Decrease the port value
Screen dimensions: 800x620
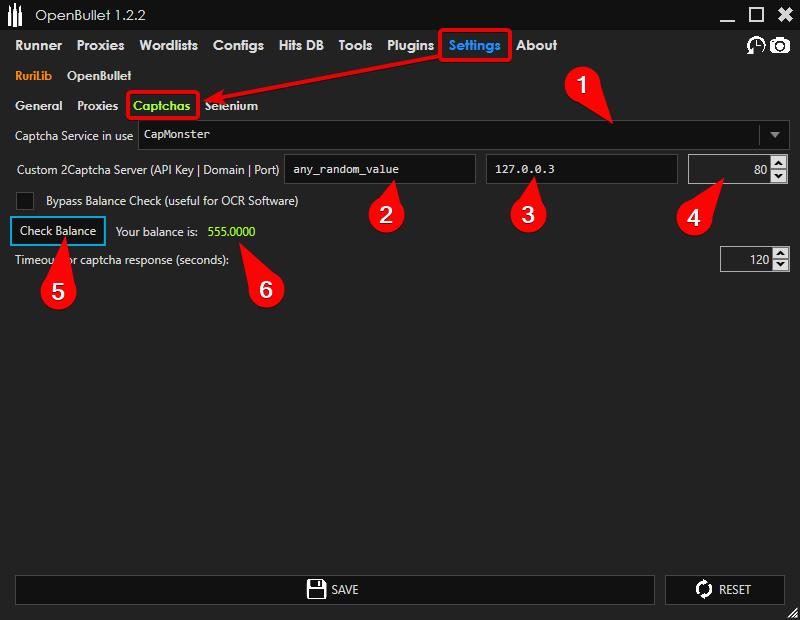[779, 176]
